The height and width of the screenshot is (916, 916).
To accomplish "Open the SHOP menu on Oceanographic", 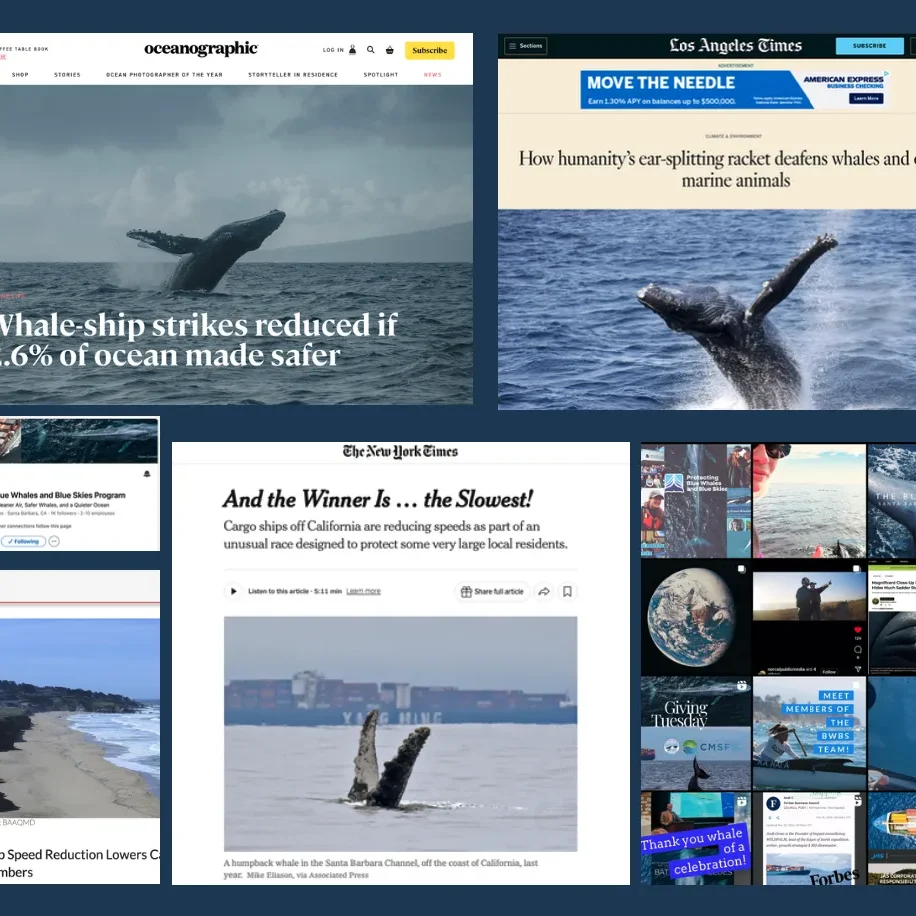I will coord(20,74).
